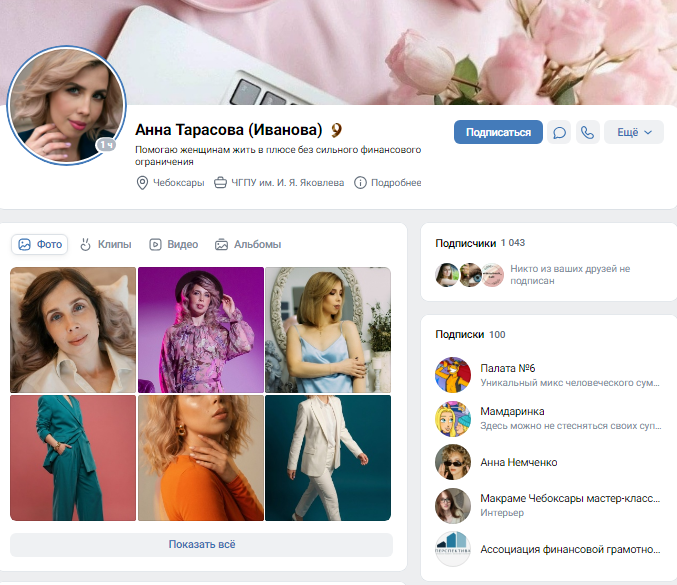Switch to the Клипы tab
The height and width of the screenshot is (585, 677).
point(106,244)
